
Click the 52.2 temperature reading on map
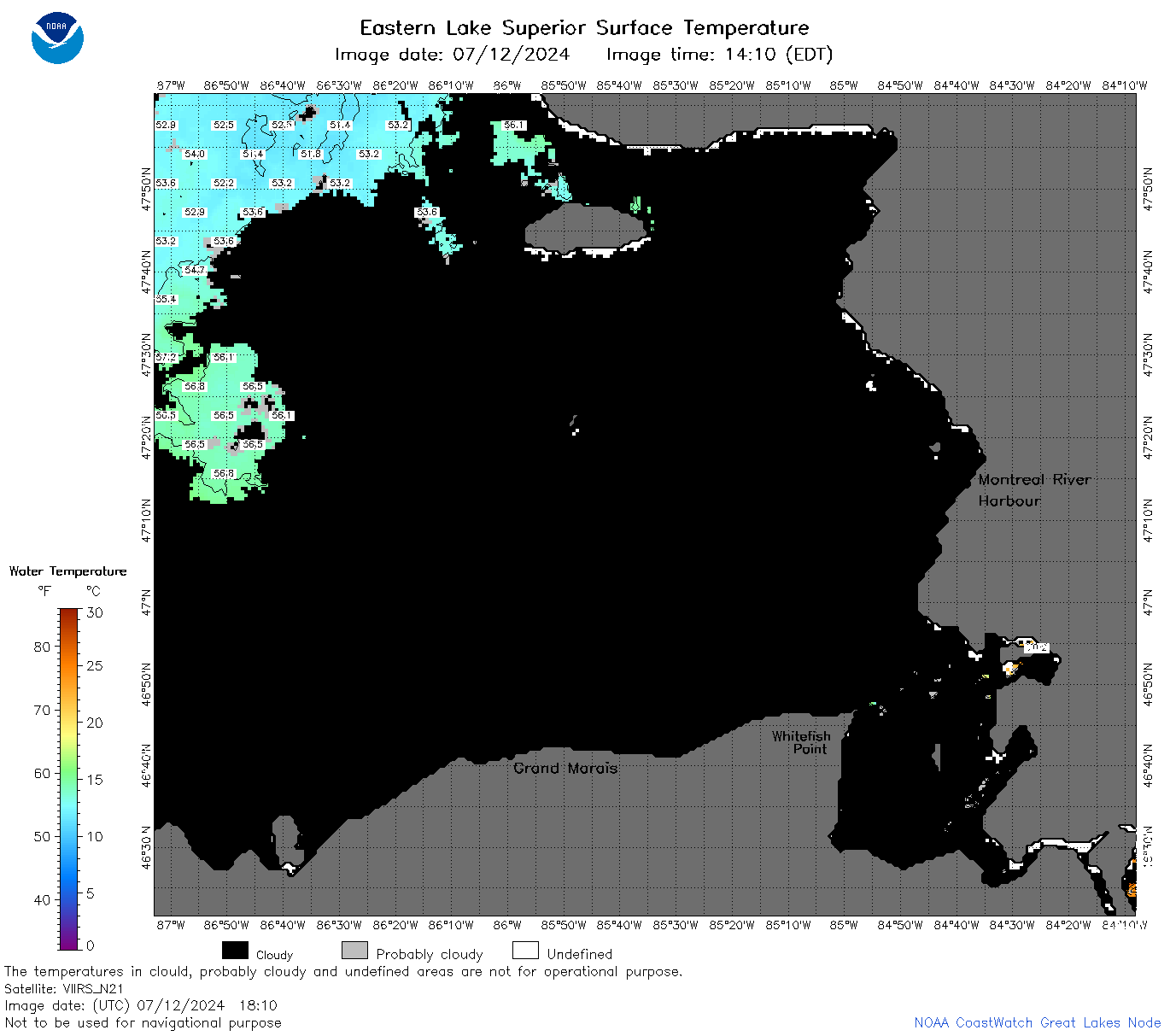coord(224,184)
